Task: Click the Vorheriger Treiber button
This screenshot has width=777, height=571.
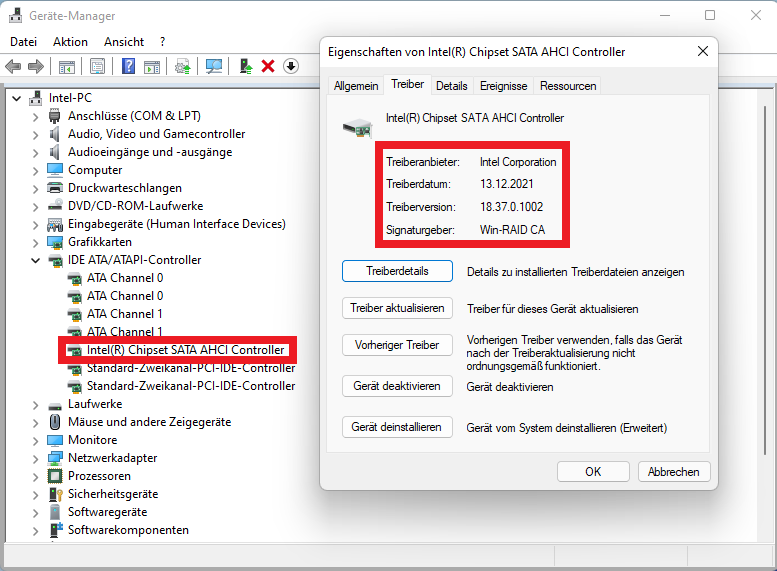Action: tap(397, 345)
